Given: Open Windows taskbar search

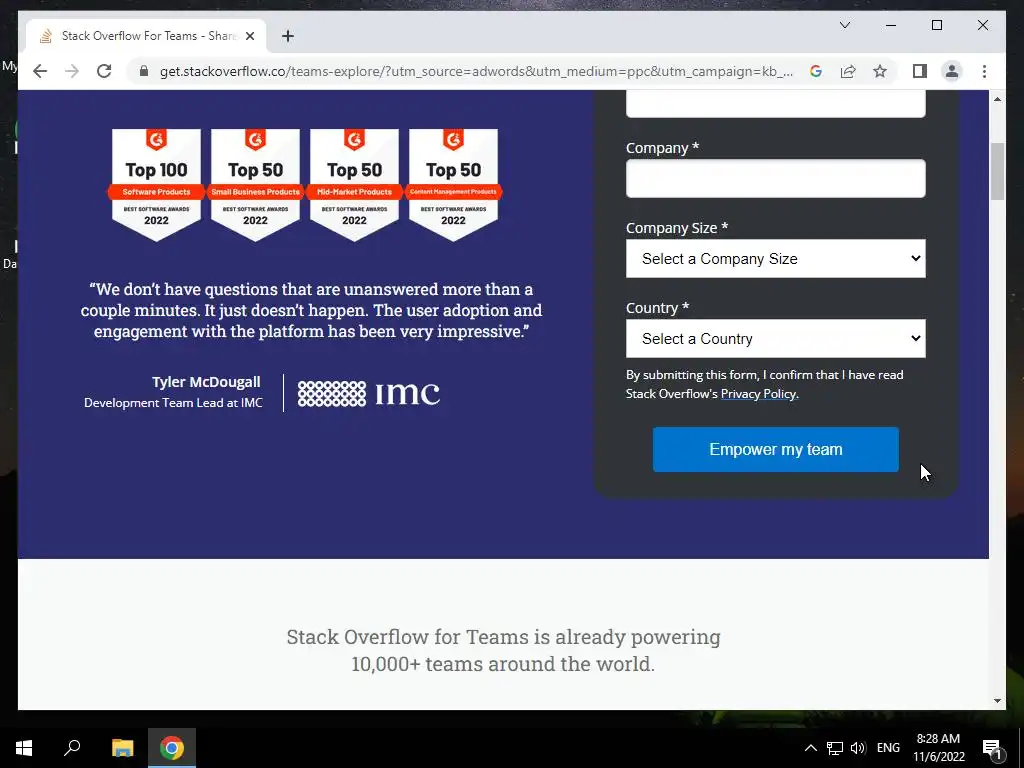Looking at the screenshot, I should pos(72,748).
